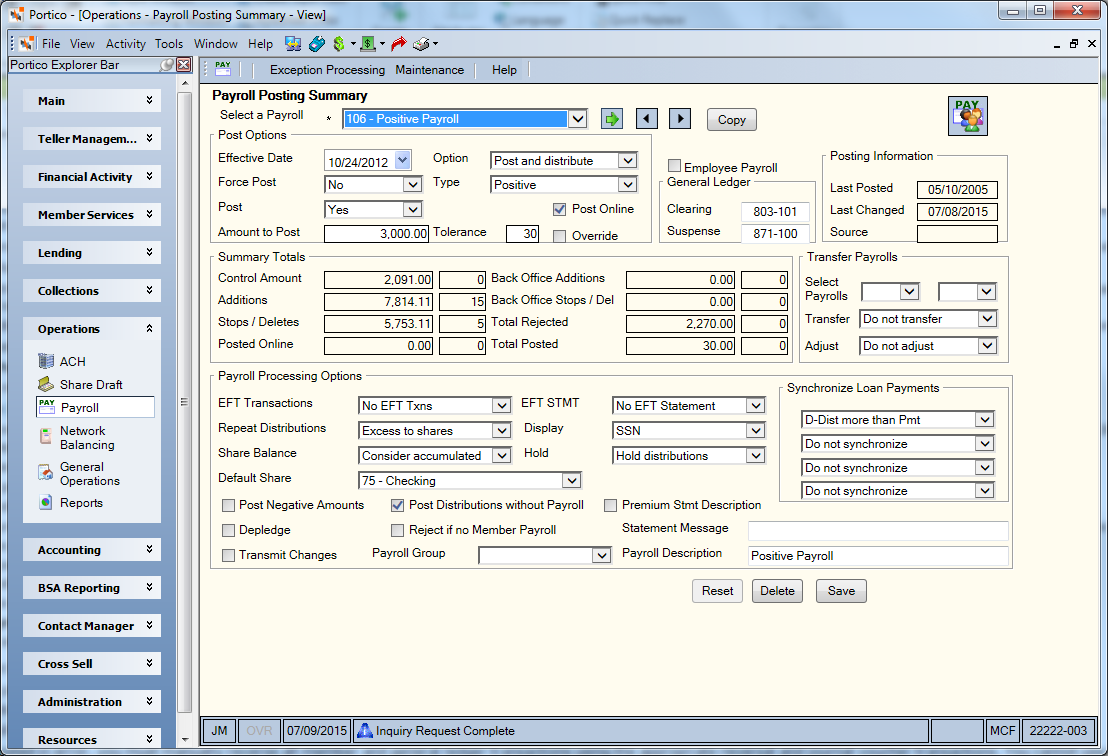The image size is (1108, 756).
Task: Expand the Lending section in explorer bar
Action: [x=92, y=253]
